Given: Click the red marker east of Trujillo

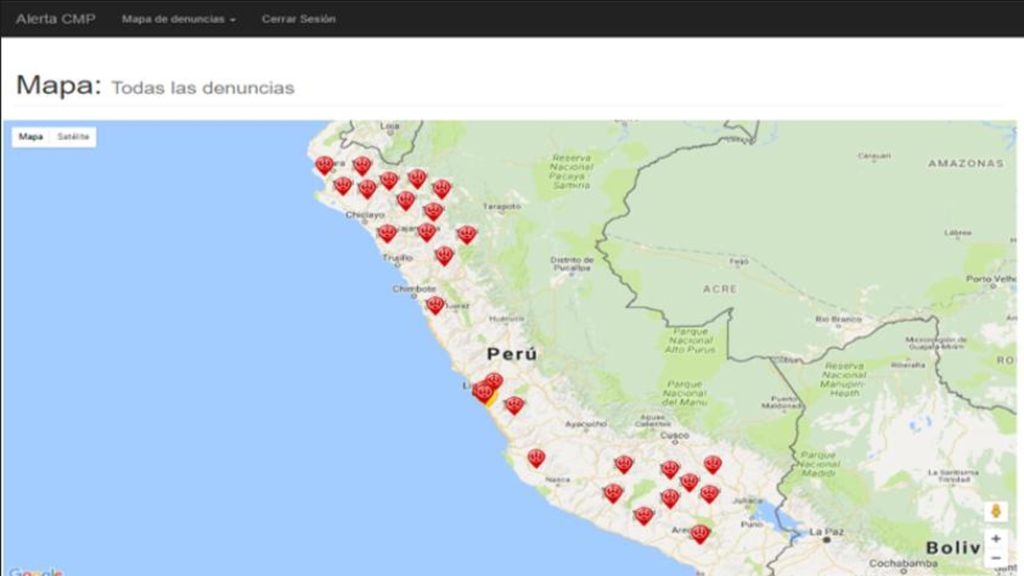Looking at the screenshot, I should point(445,255).
